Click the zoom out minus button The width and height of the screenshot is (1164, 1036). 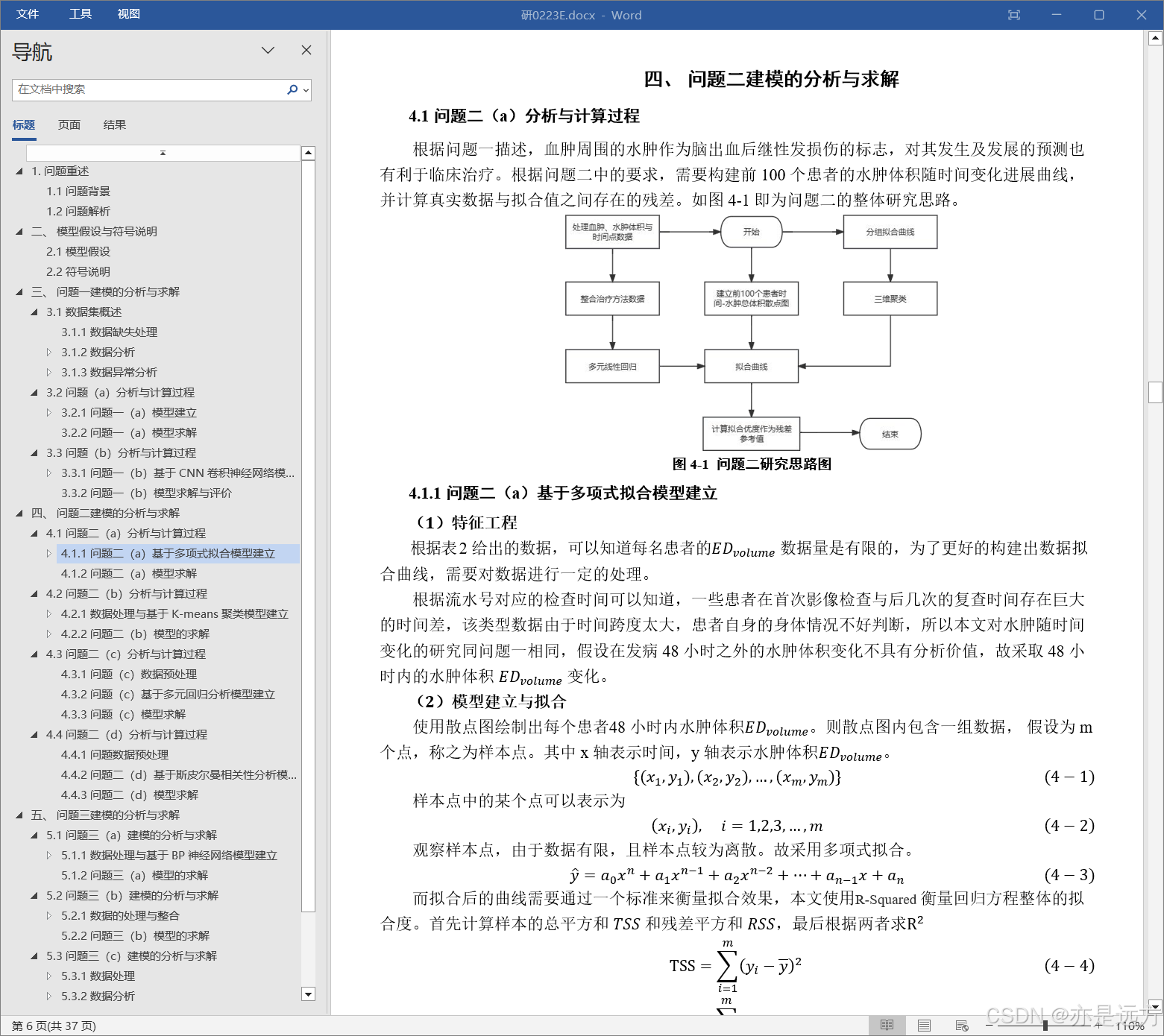click(990, 1026)
